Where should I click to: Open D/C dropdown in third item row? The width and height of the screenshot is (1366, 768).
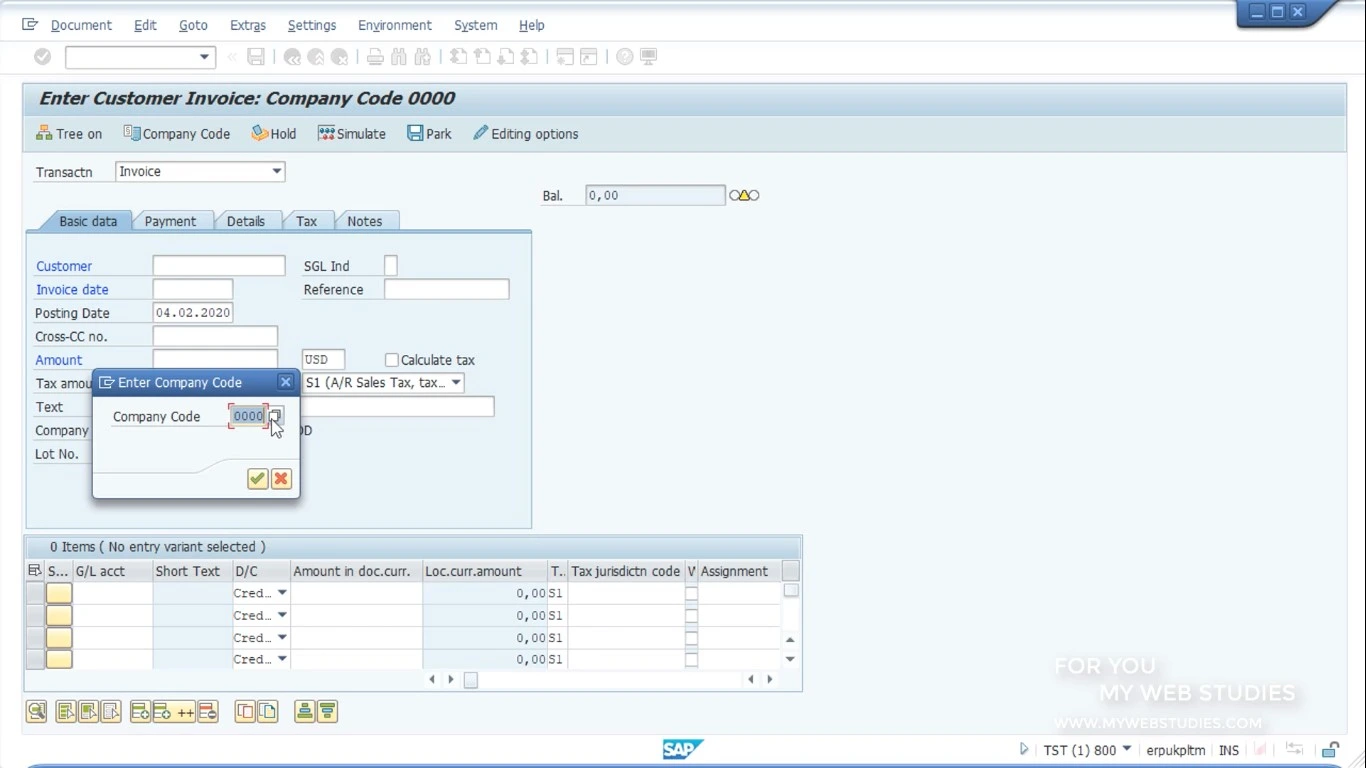point(282,637)
